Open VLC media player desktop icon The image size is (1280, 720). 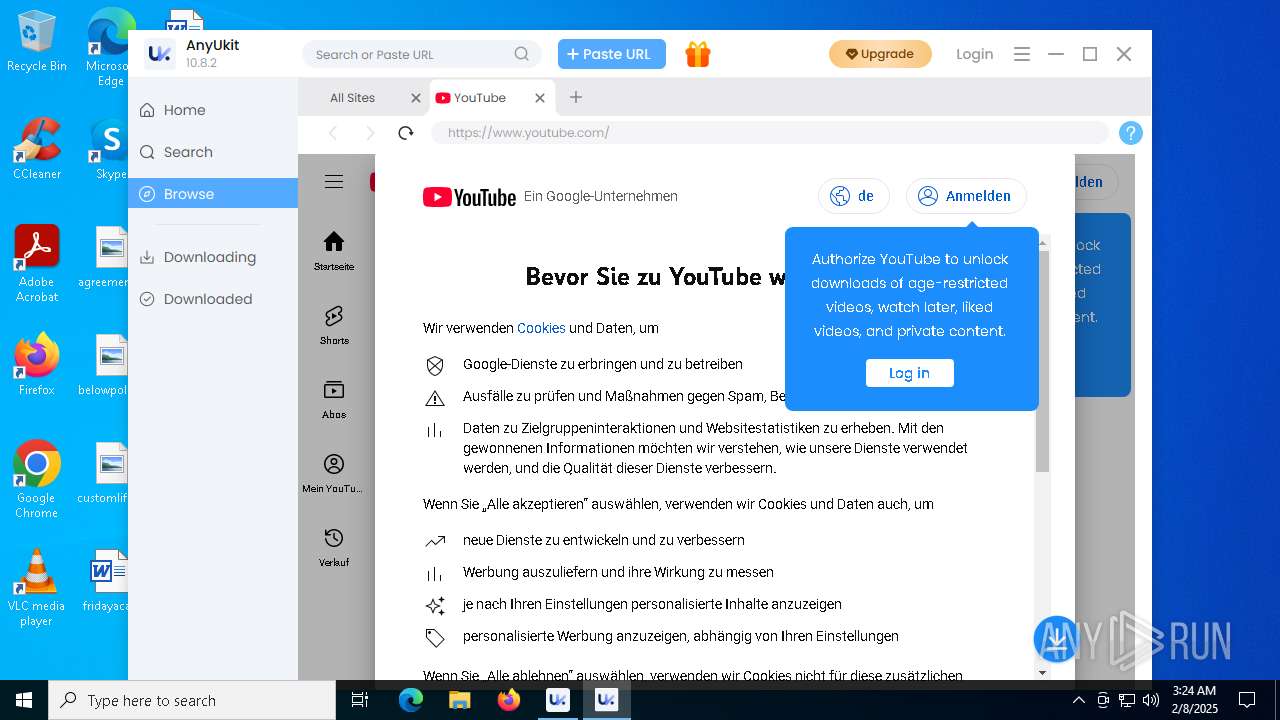pos(37,588)
